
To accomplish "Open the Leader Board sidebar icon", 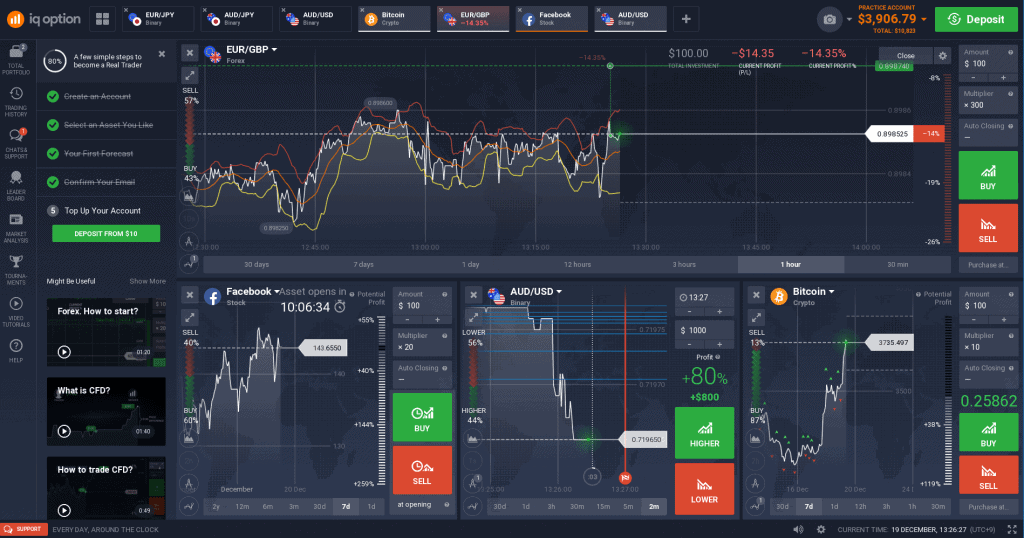I will [x=16, y=186].
